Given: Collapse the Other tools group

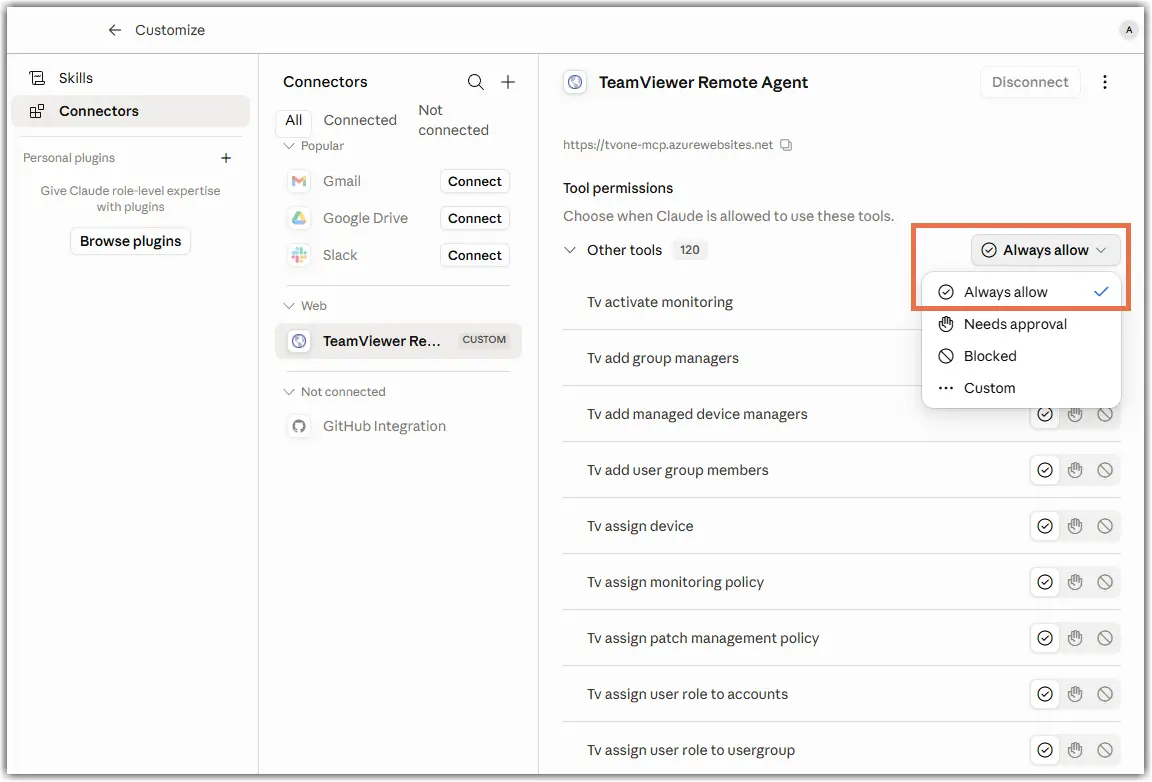Looking at the screenshot, I should click(569, 251).
